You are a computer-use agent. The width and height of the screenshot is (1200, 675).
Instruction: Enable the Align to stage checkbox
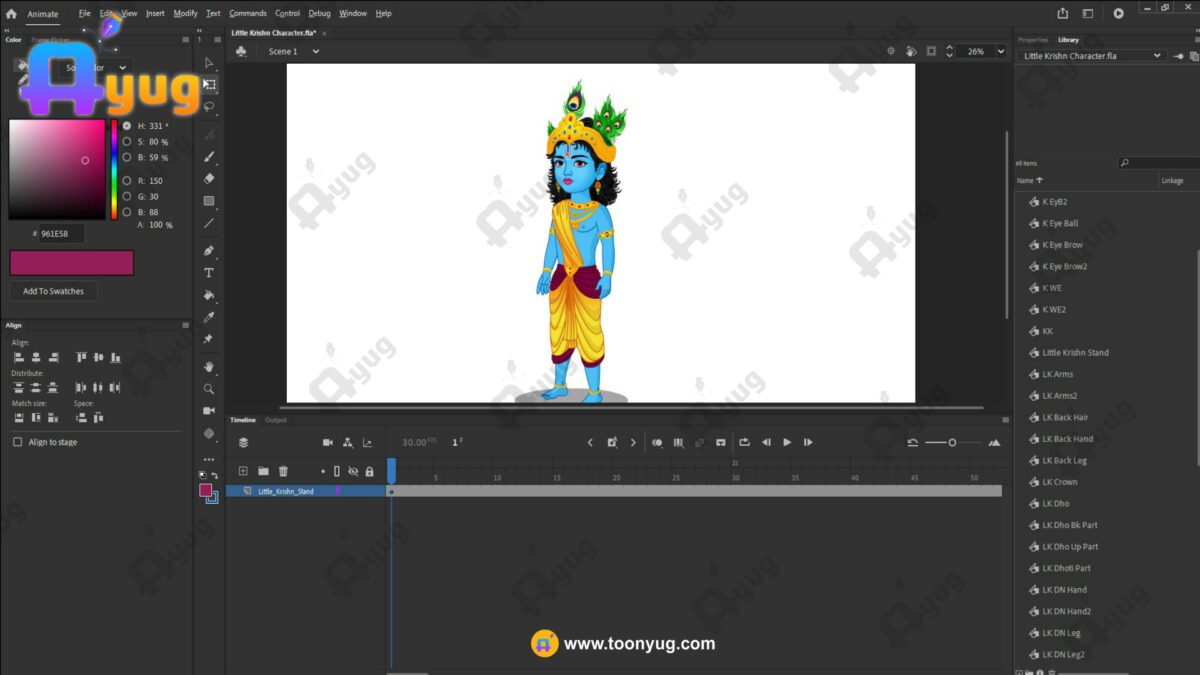[x=17, y=442]
